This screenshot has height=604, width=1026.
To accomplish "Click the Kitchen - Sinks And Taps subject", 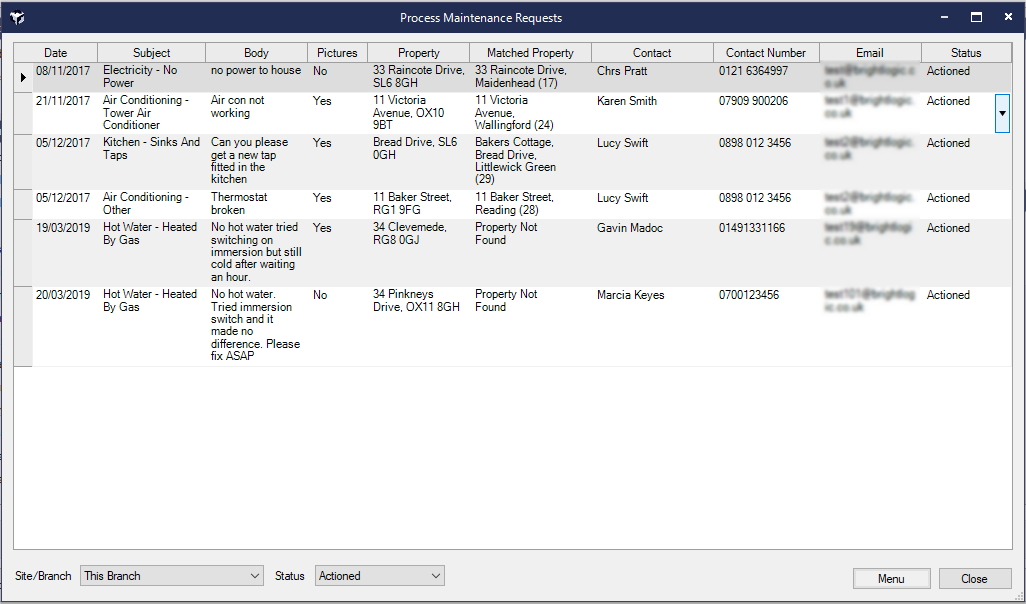I will click(x=151, y=149).
